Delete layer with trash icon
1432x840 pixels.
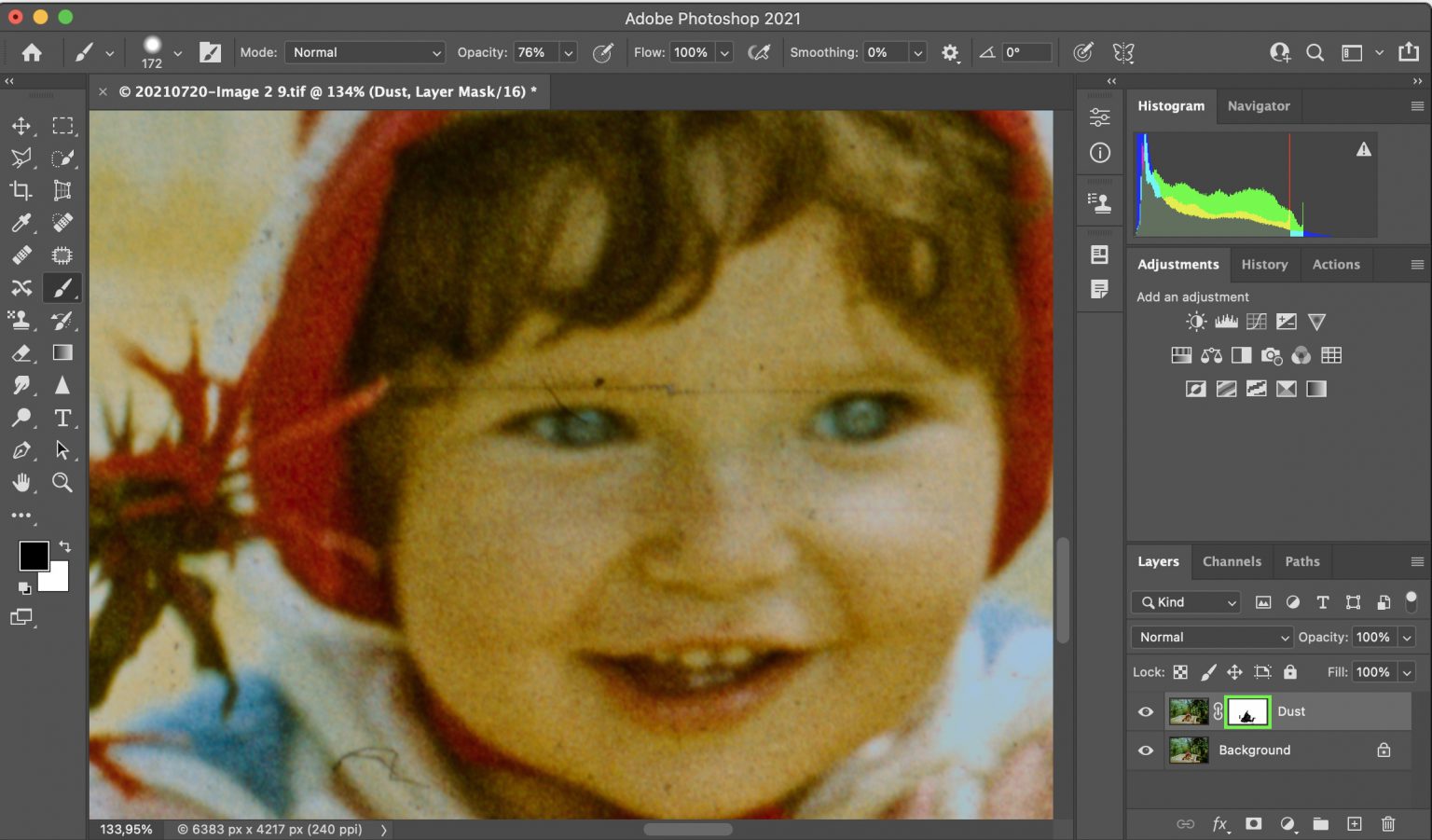(x=1388, y=824)
